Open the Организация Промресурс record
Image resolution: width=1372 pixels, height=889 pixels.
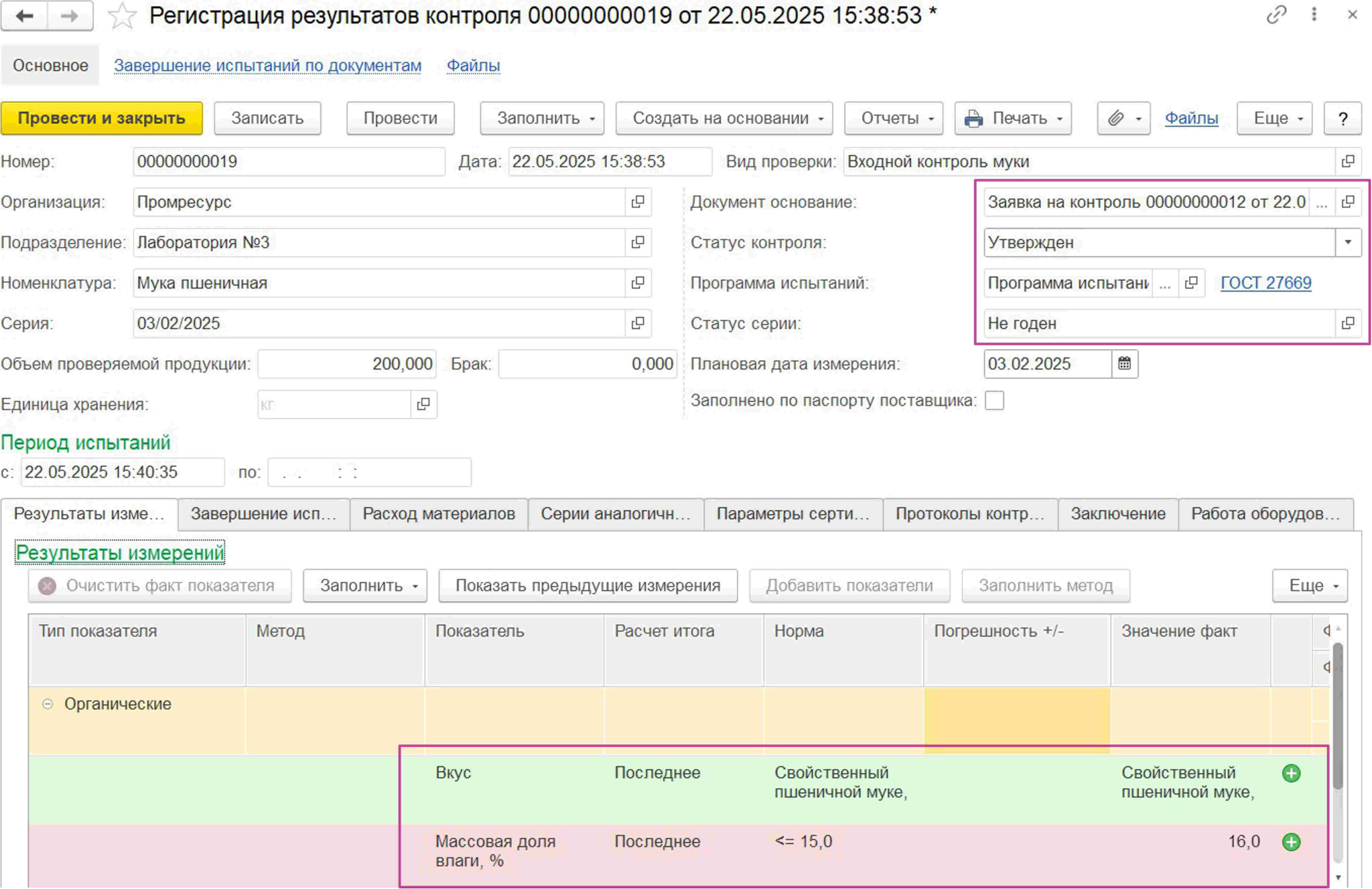pos(638,202)
